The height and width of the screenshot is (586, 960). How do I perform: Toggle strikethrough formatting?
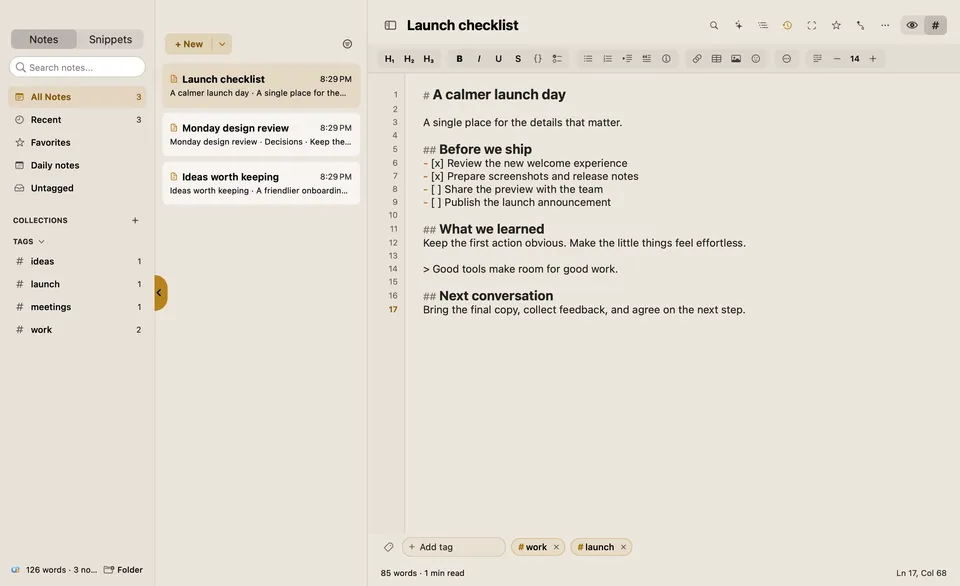[x=518, y=59]
